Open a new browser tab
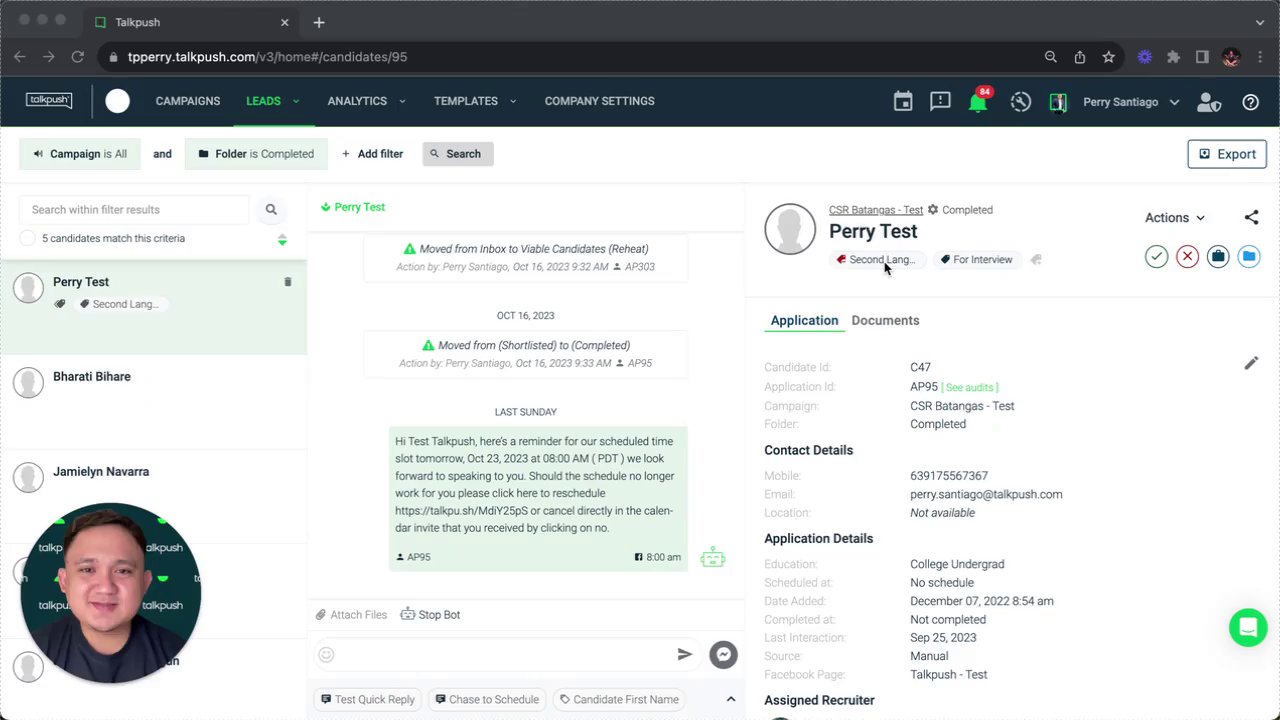Screen dimensions: 1280x720 [319, 22]
